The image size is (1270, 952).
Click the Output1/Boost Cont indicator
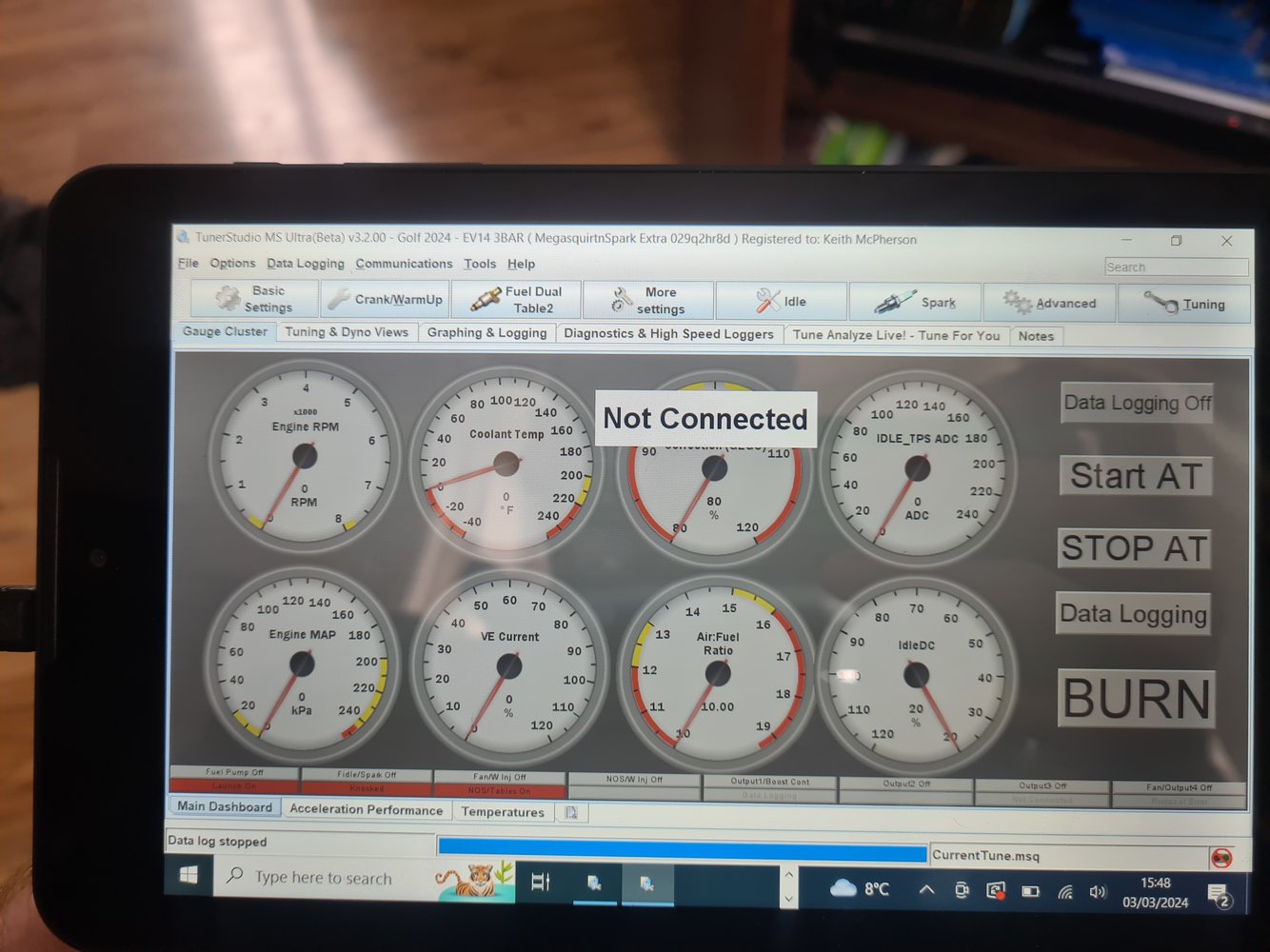point(770,782)
